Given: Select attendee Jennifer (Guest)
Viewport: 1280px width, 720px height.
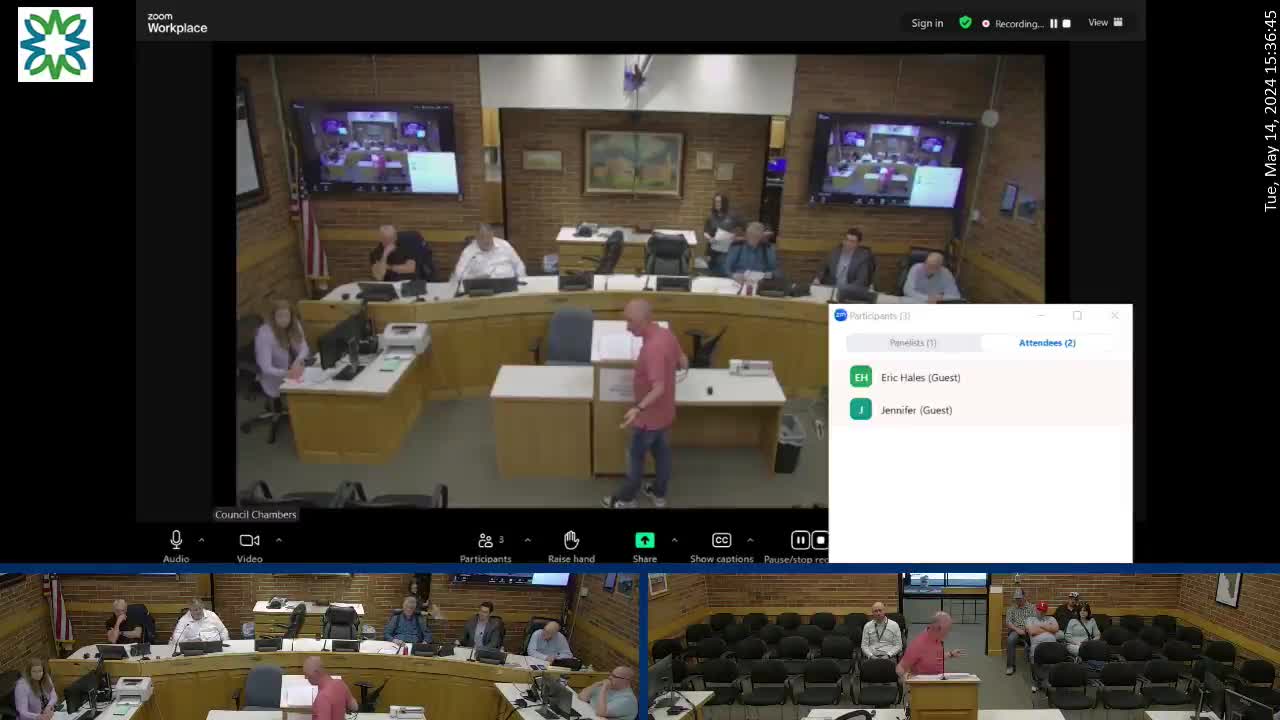Looking at the screenshot, I should click(x=980, y=409).
